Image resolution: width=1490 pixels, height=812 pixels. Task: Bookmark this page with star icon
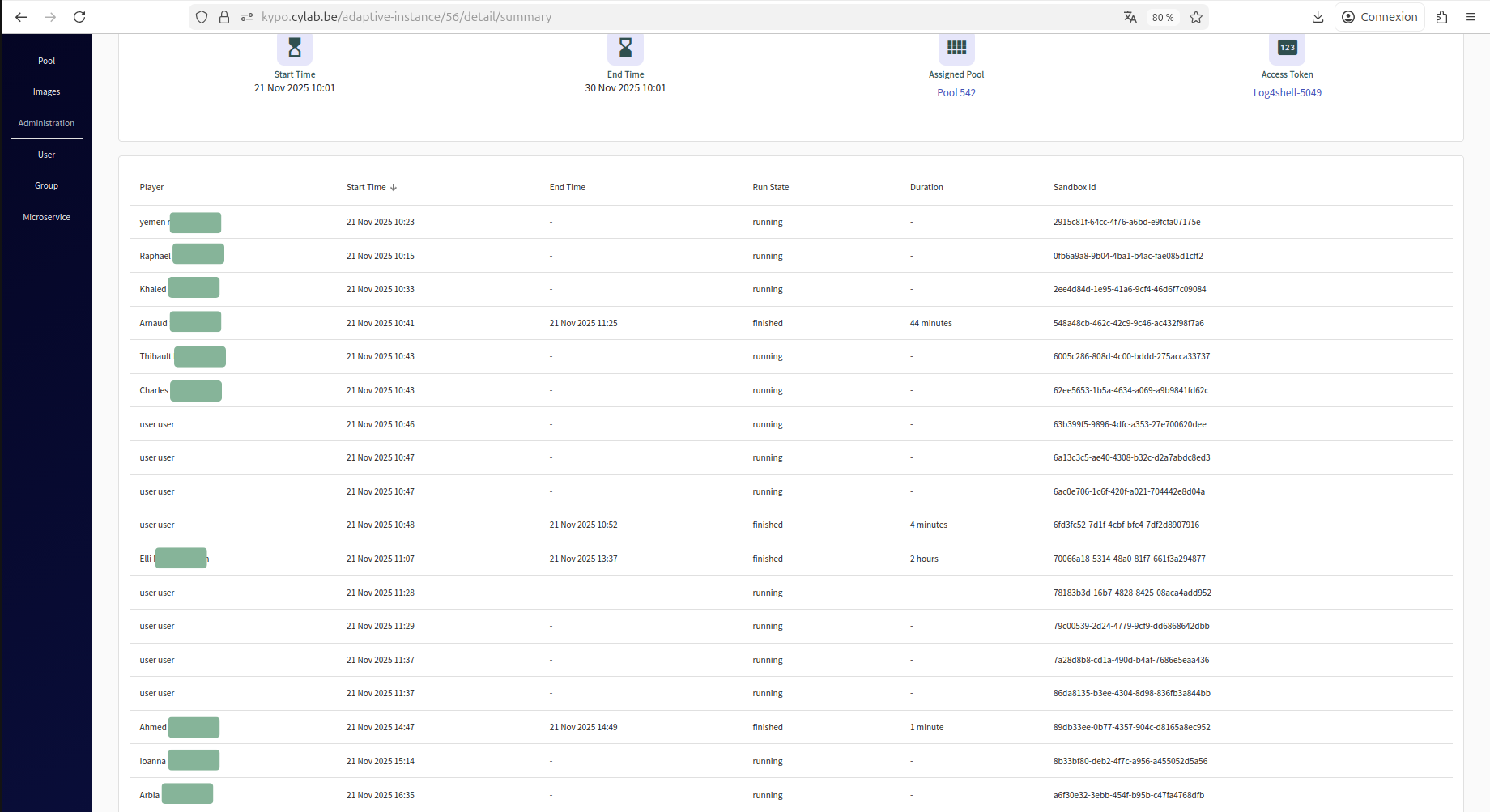click(1196, 17)
